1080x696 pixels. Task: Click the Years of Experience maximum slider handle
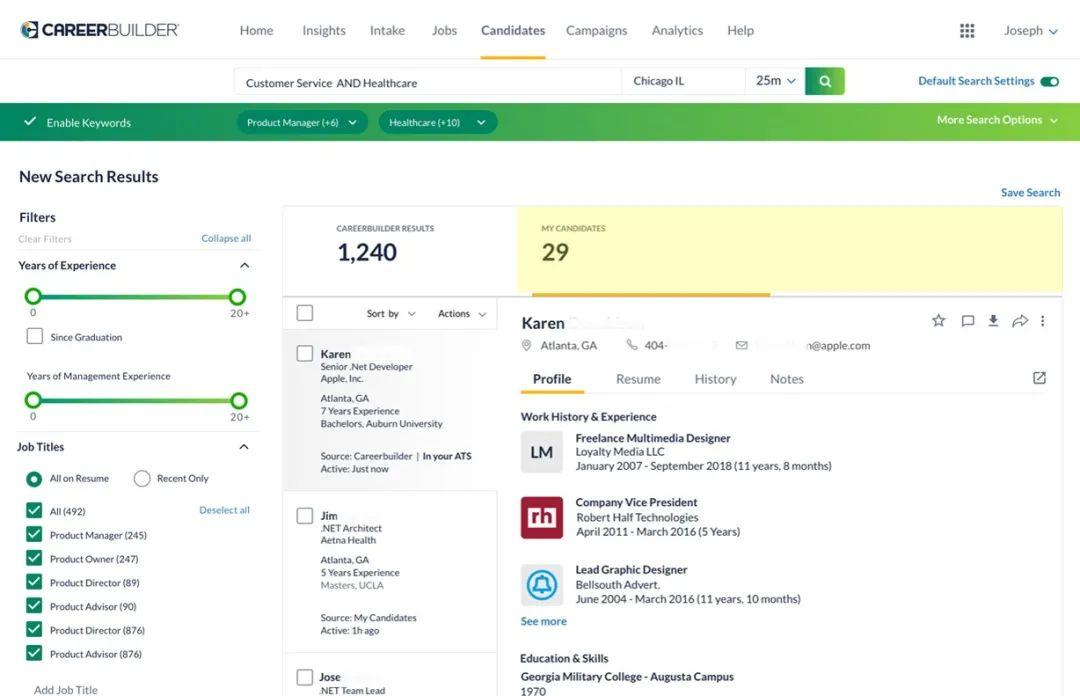click(x=237, y=297)
